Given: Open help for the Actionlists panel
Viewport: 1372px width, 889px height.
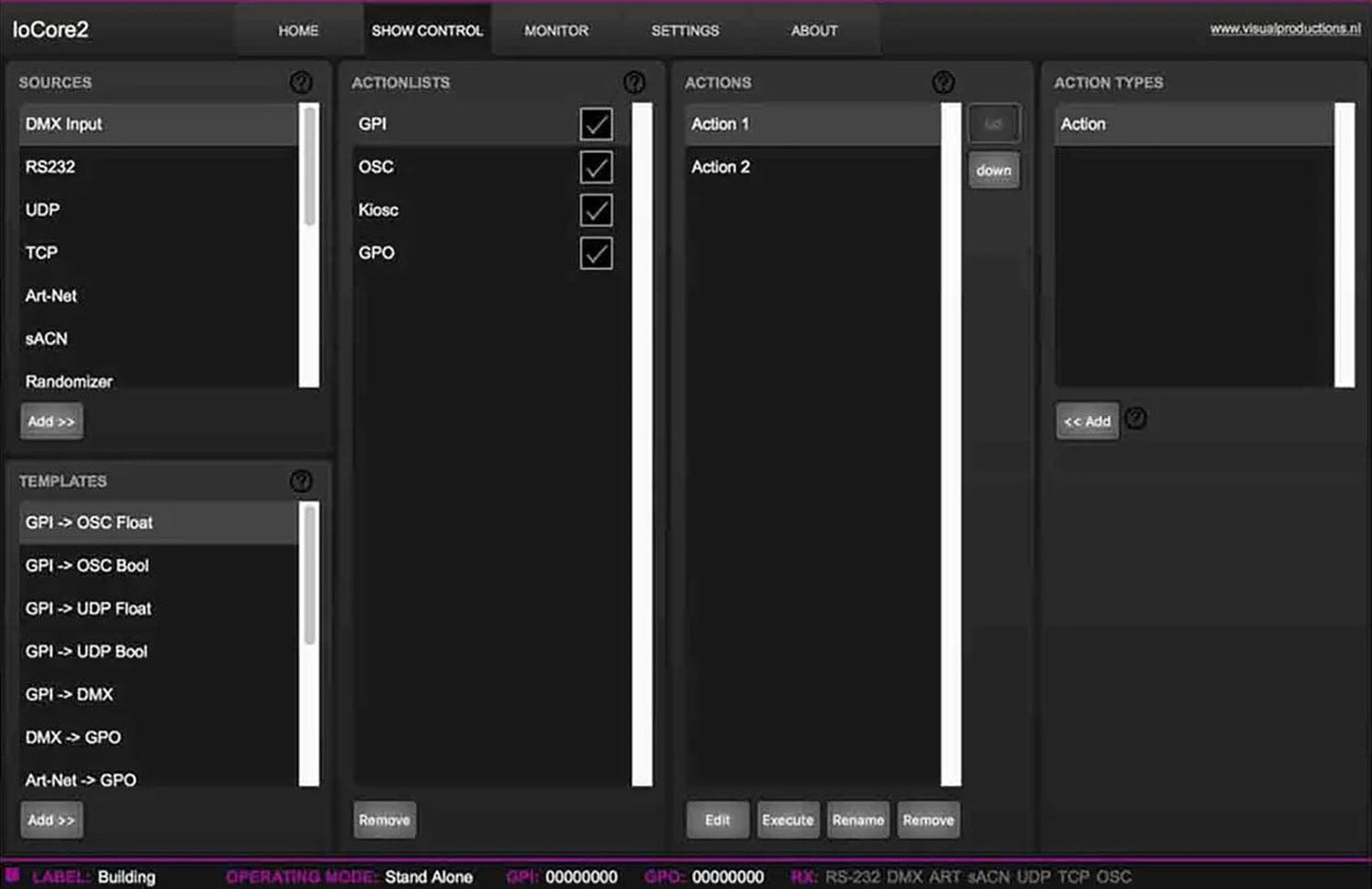Looking at the screenshot, I should tap(635, 82).
